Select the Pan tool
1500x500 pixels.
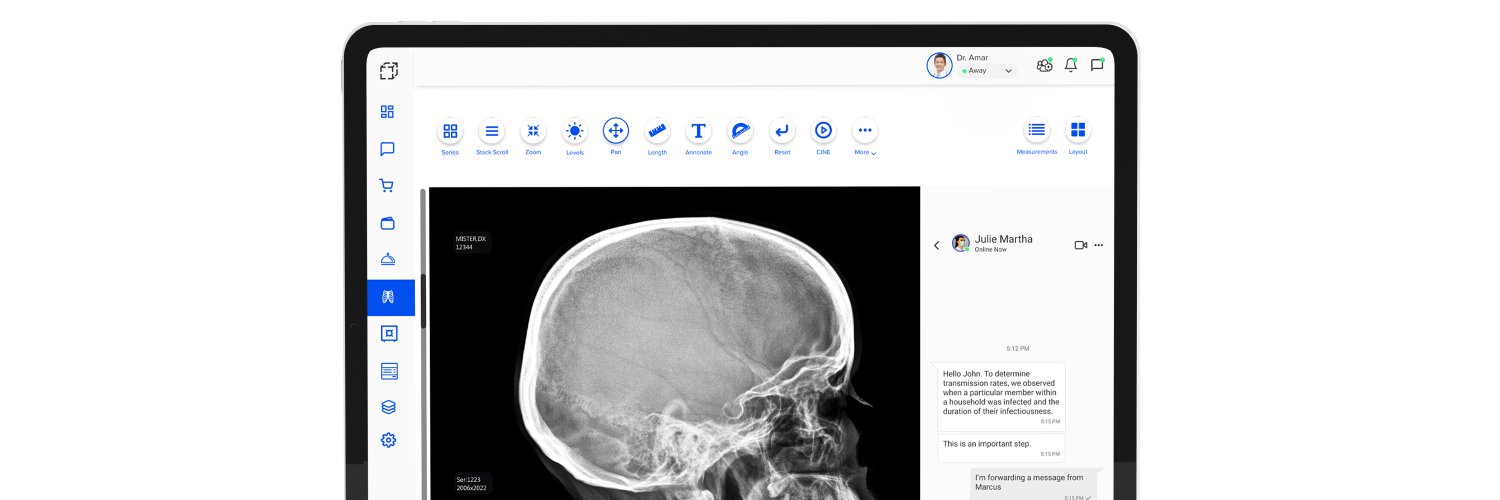pyautogui.click(x=616, y=131)
